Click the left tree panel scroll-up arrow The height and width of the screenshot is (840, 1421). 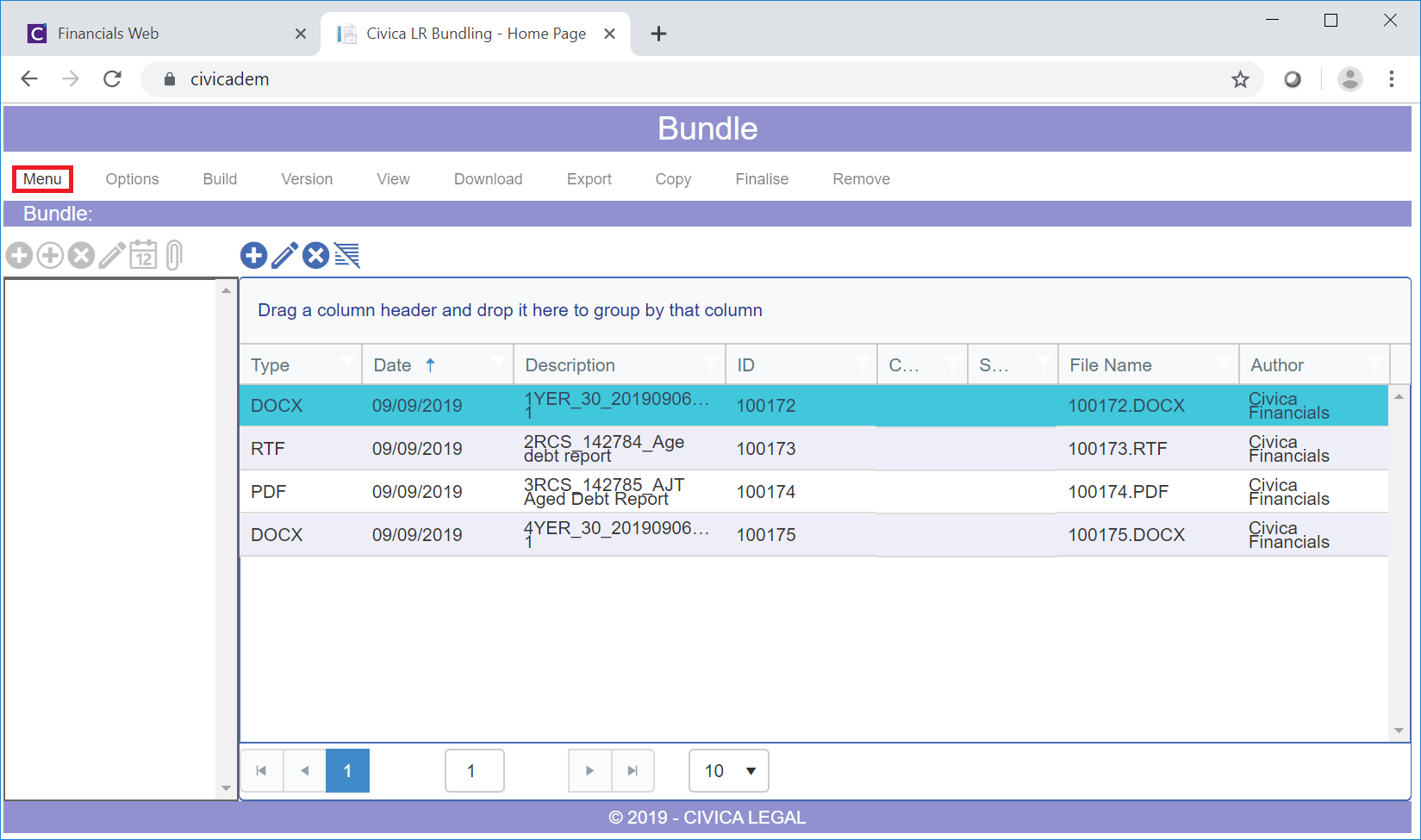(226, 290)
